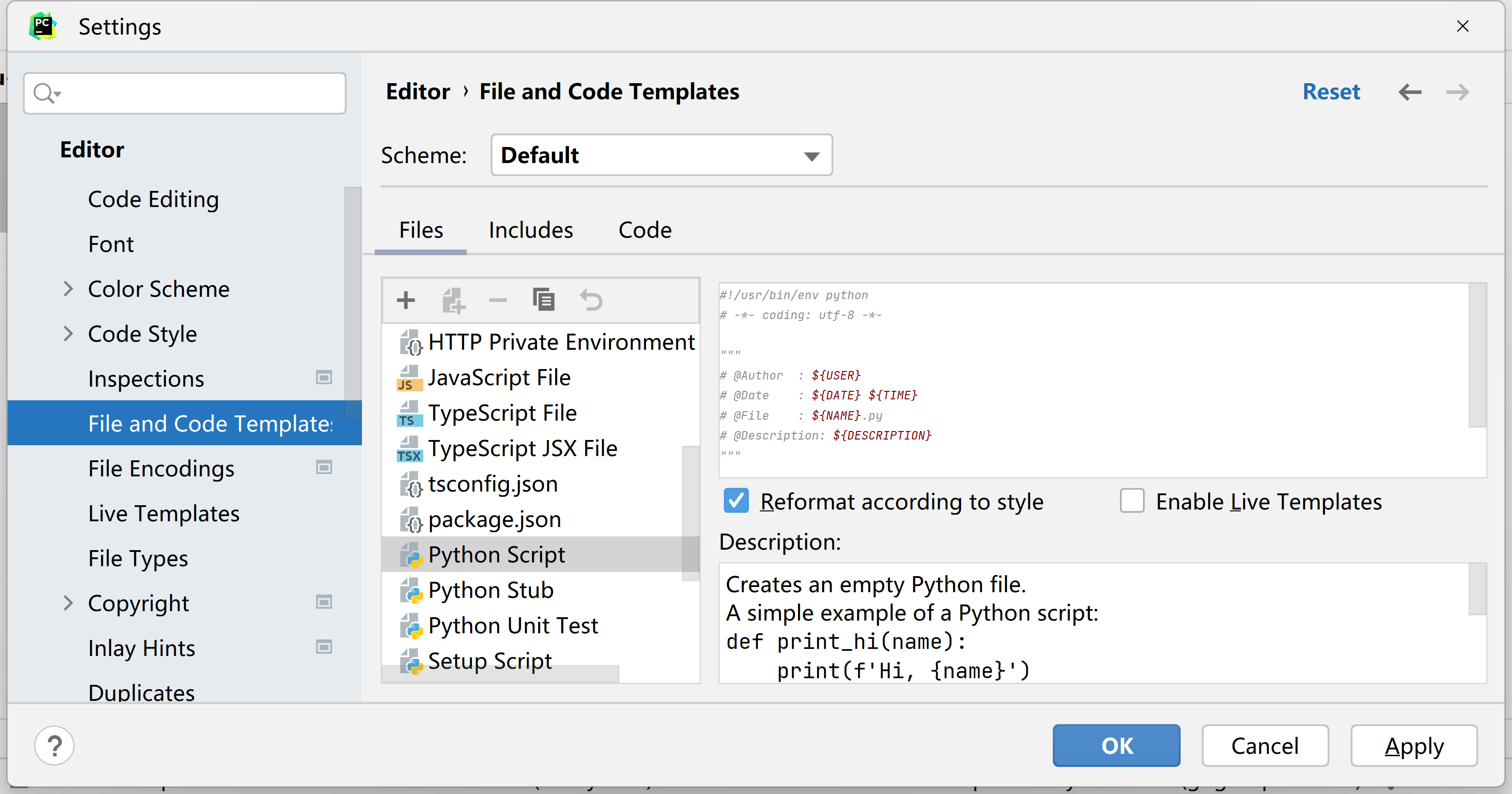Open help with the question mark icon

click(x=54, y=745)
